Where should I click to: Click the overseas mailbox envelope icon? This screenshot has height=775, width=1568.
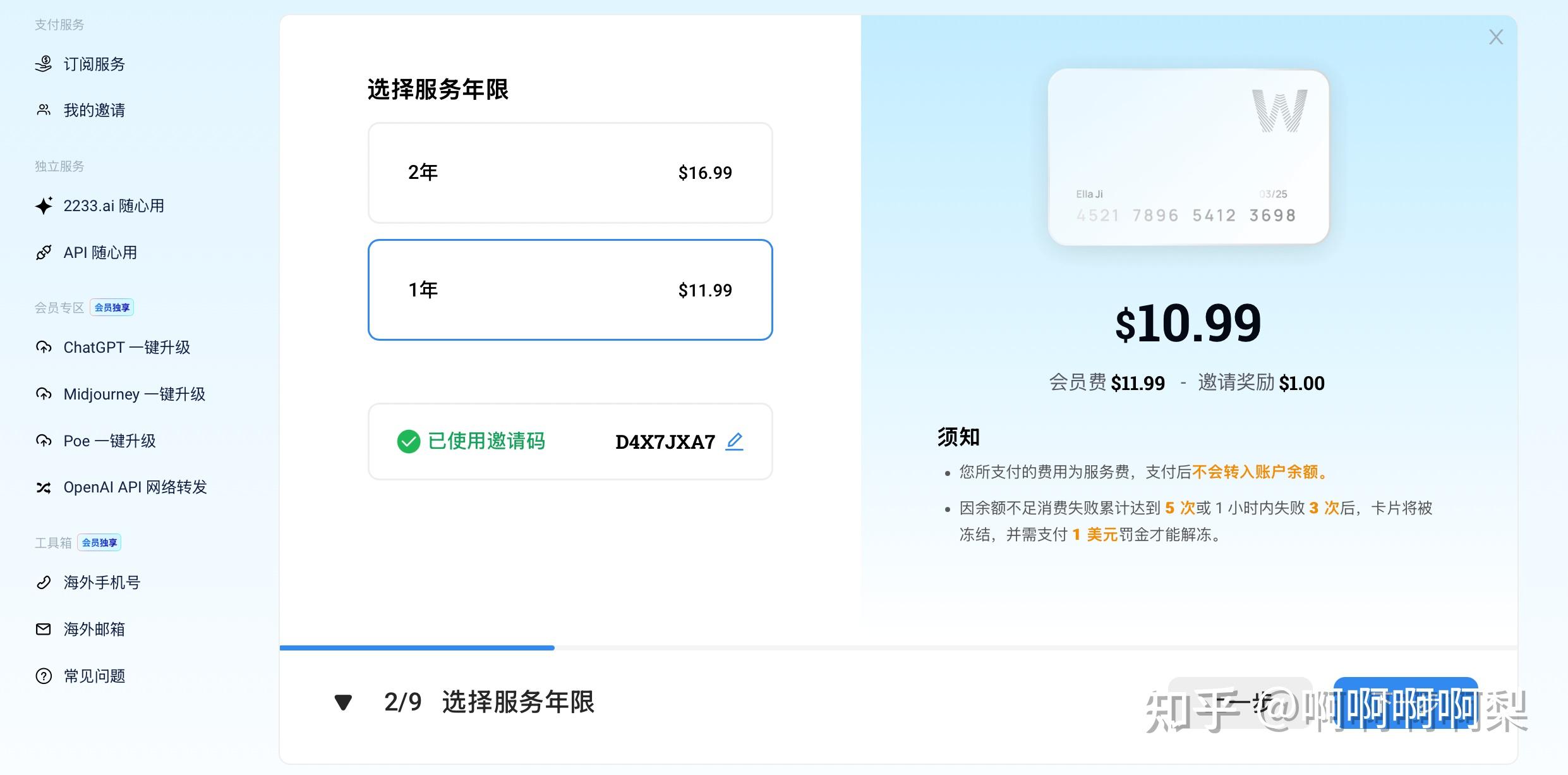pyautogui.click(x=43, y=629)
